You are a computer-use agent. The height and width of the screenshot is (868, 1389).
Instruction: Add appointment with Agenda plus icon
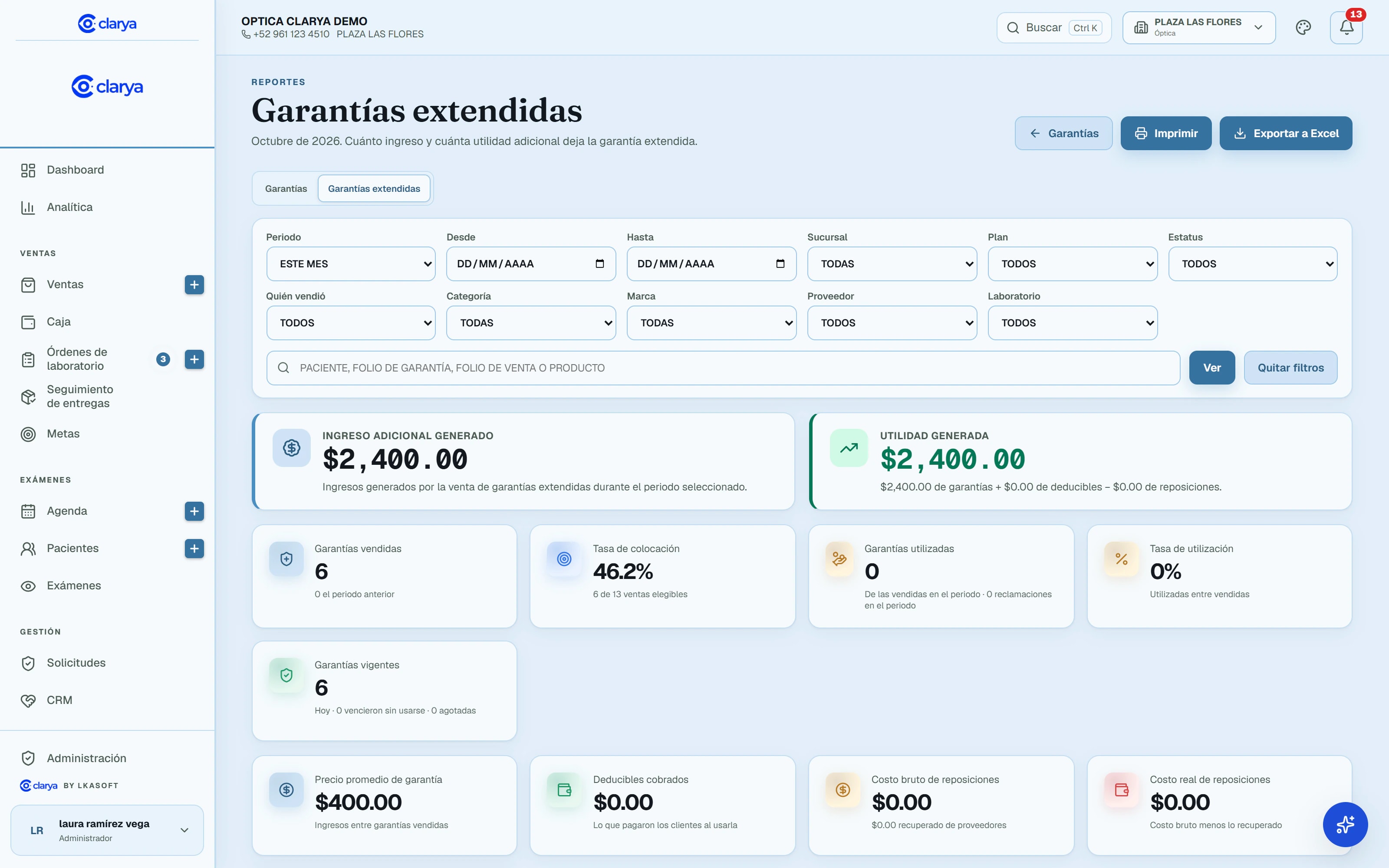point(194,511)
